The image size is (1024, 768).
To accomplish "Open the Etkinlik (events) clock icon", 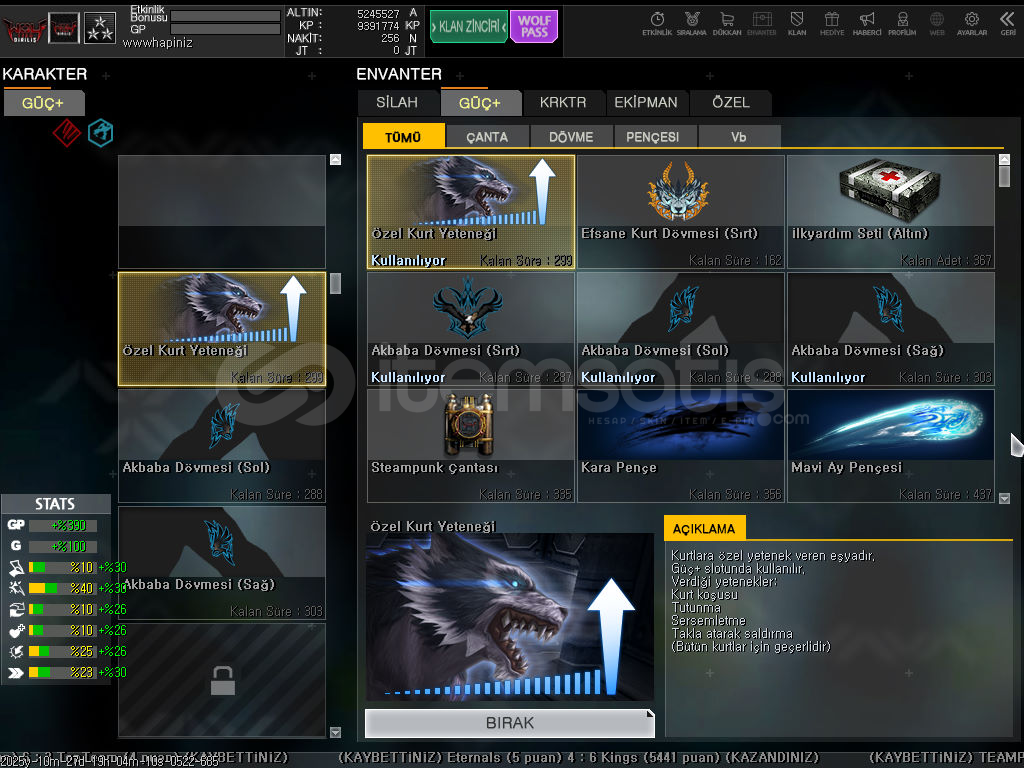I will [657, 23].
